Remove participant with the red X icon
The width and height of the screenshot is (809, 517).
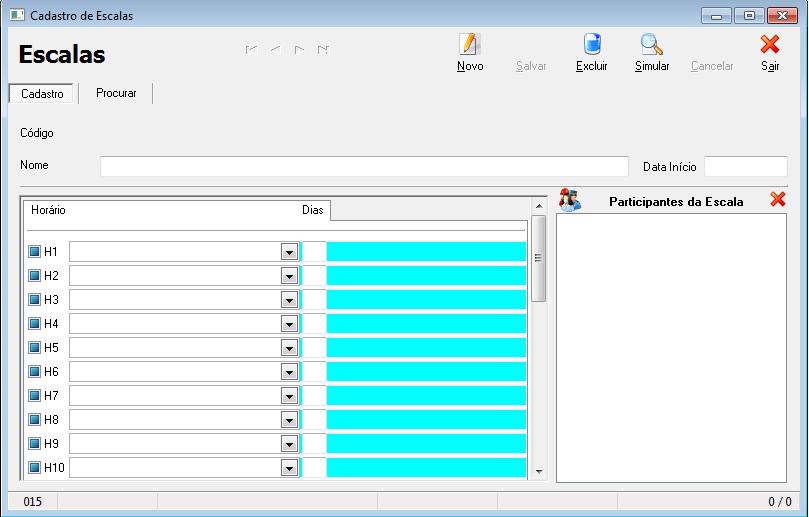777,200
